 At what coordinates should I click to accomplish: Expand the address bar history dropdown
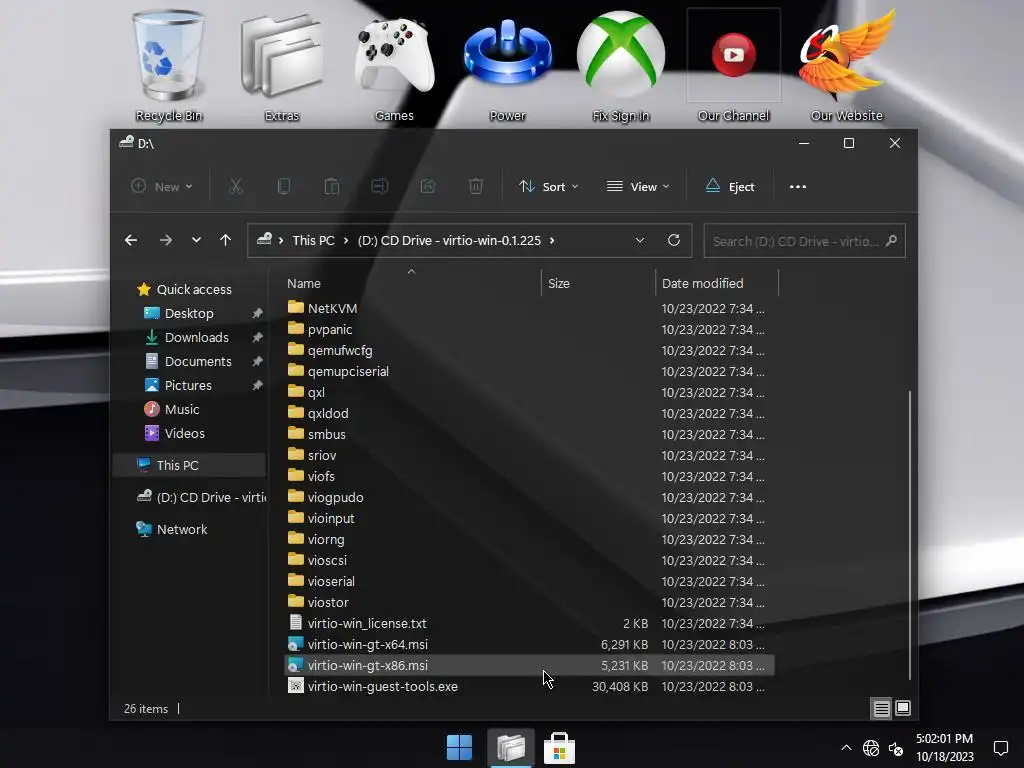point(640,240)
